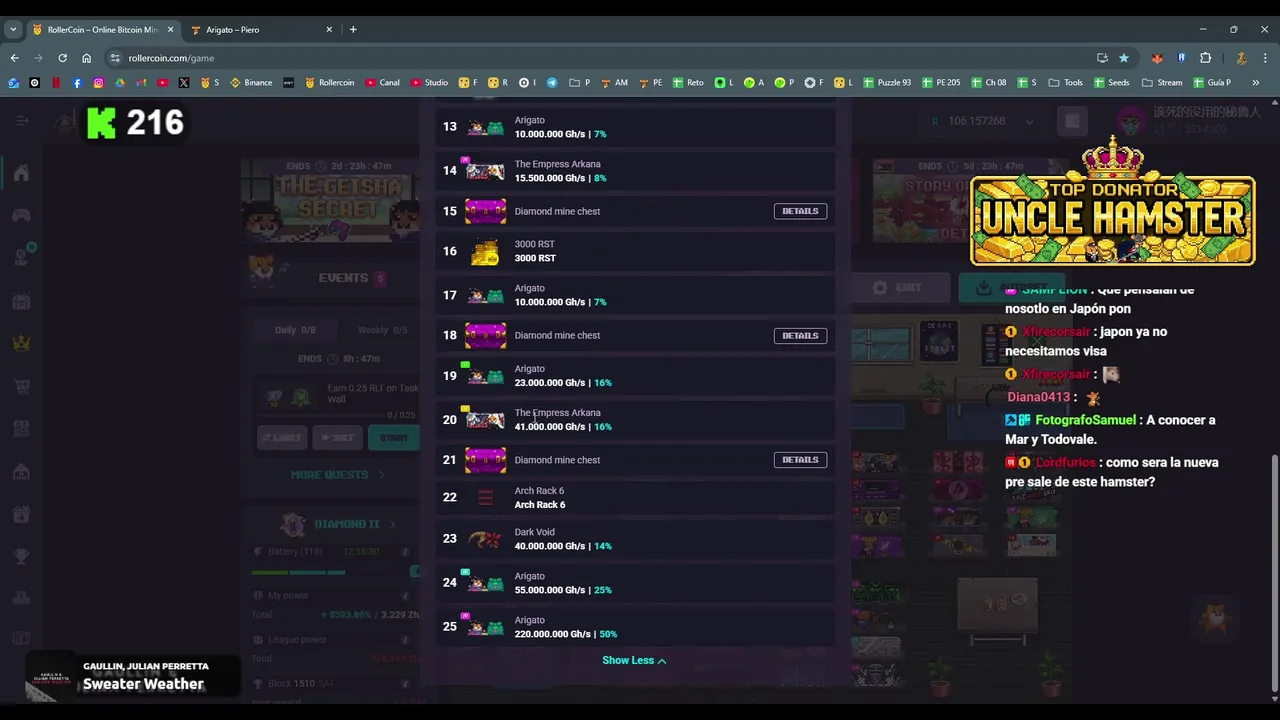Screen dimensions: 1280x720
Task: View Details for reward 18 Diamond mine chest
Action: (x=800, y=336)
